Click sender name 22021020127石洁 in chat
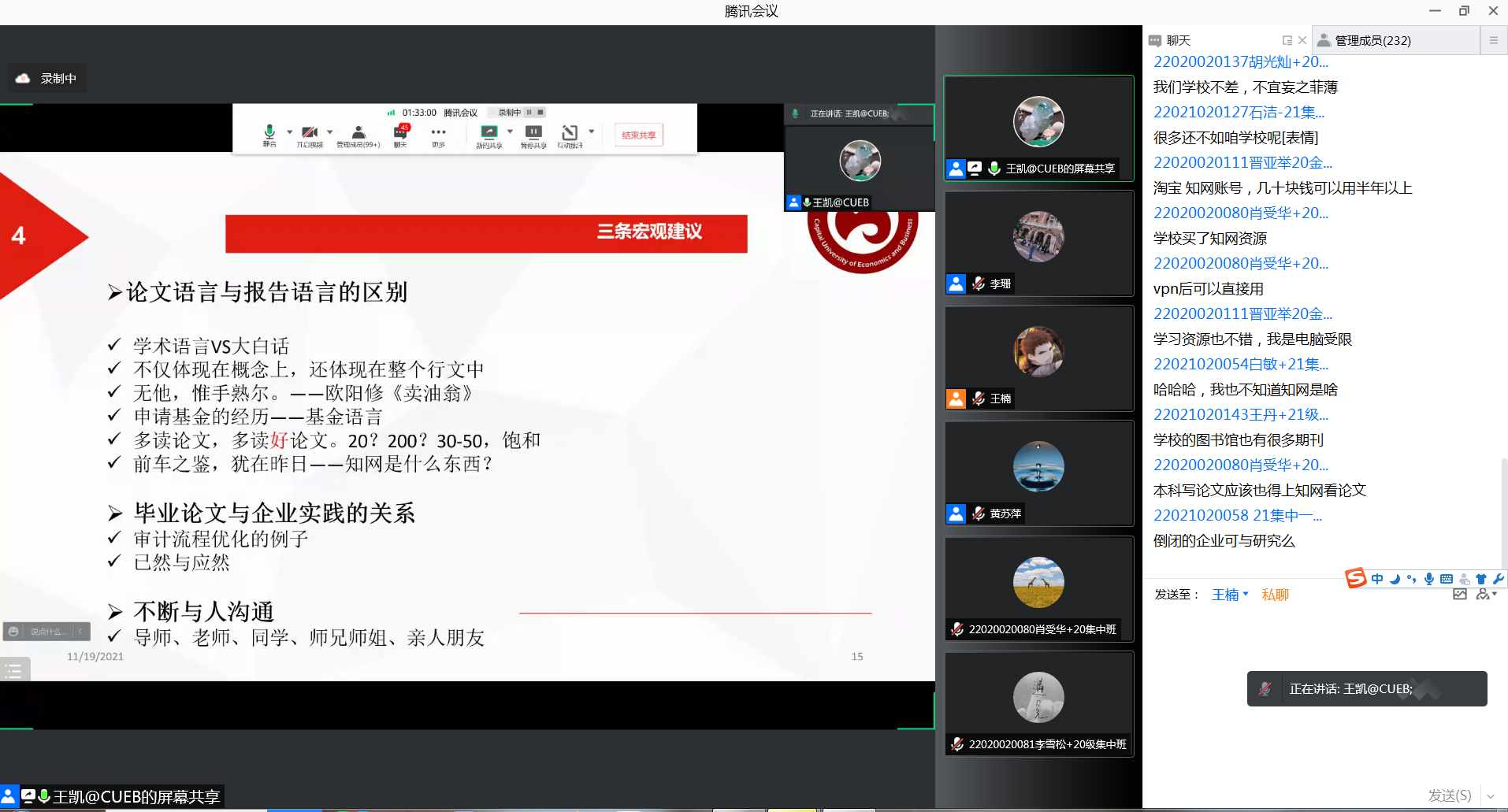Viewport: 1508px width, 812px height. (1239, 112)
